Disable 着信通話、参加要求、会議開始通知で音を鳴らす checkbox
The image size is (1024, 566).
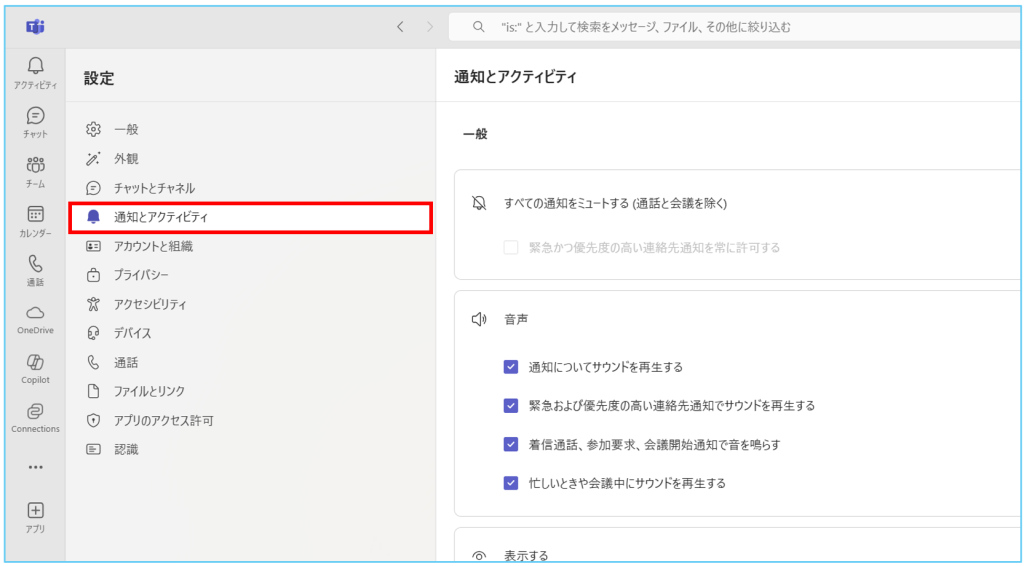tap(510, 444)
